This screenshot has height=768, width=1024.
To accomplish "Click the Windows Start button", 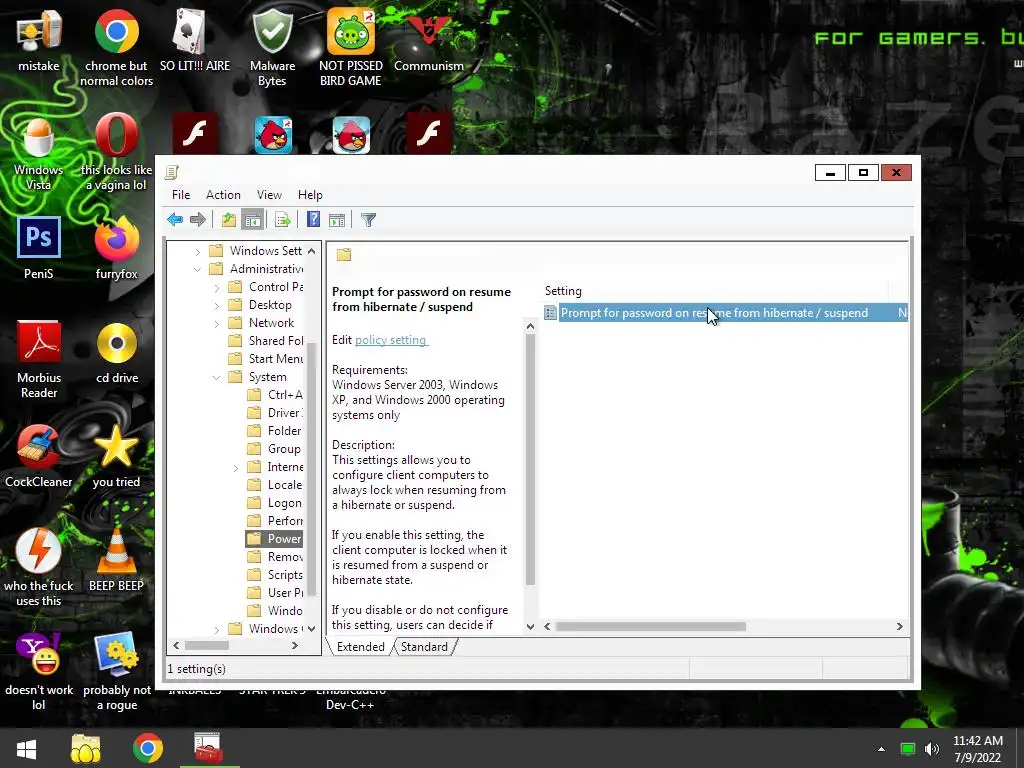I will tap(27, 748).
